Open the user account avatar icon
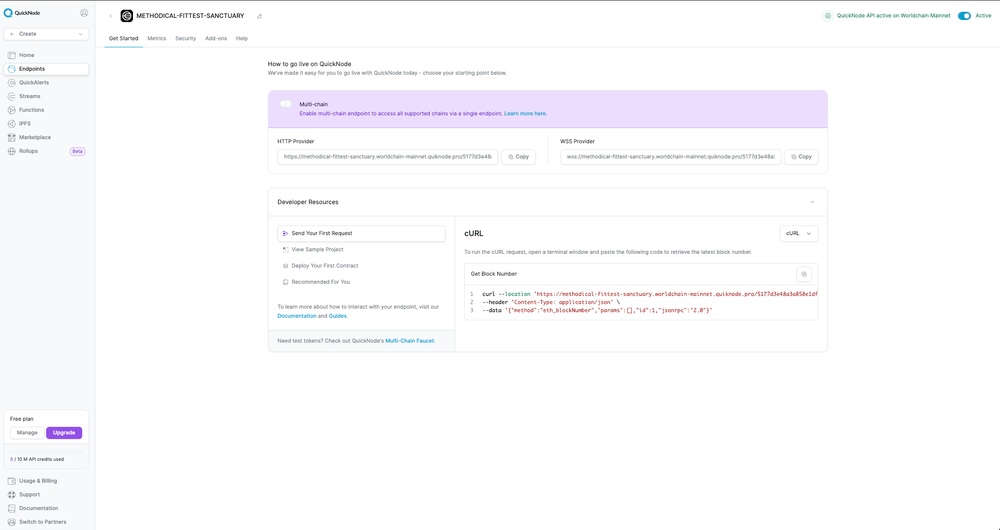Viewport: 1000px width, 530px height. [84, 13]
